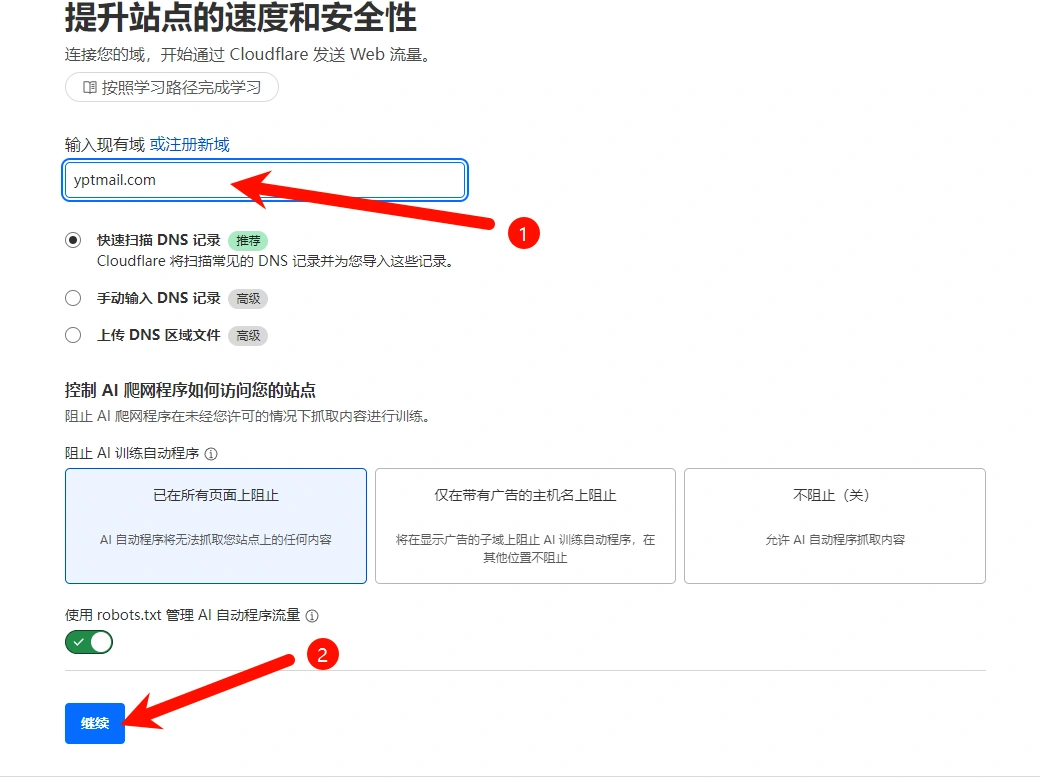
Task: Click text 'Cloudflare 将扫描常见的 DNS 记录'
Action: click(275, 261)
